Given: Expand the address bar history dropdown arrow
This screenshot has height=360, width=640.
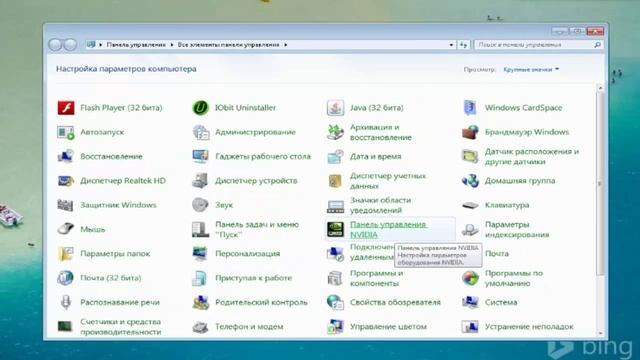Looking at the screenshot, I should pyautogui.click(x=451, y=45).
